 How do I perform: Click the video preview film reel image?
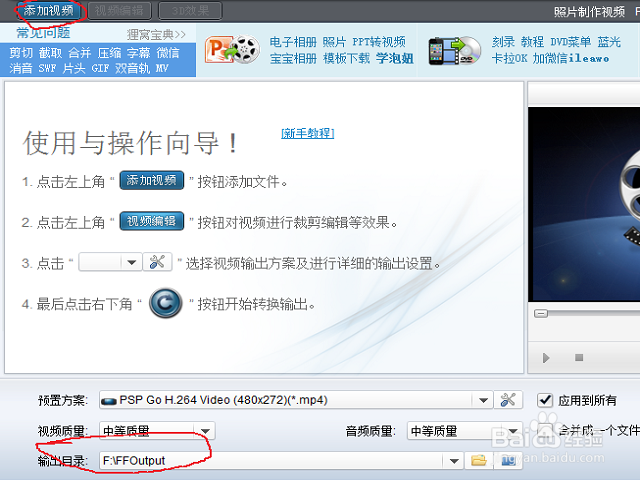tap(584, 204)
